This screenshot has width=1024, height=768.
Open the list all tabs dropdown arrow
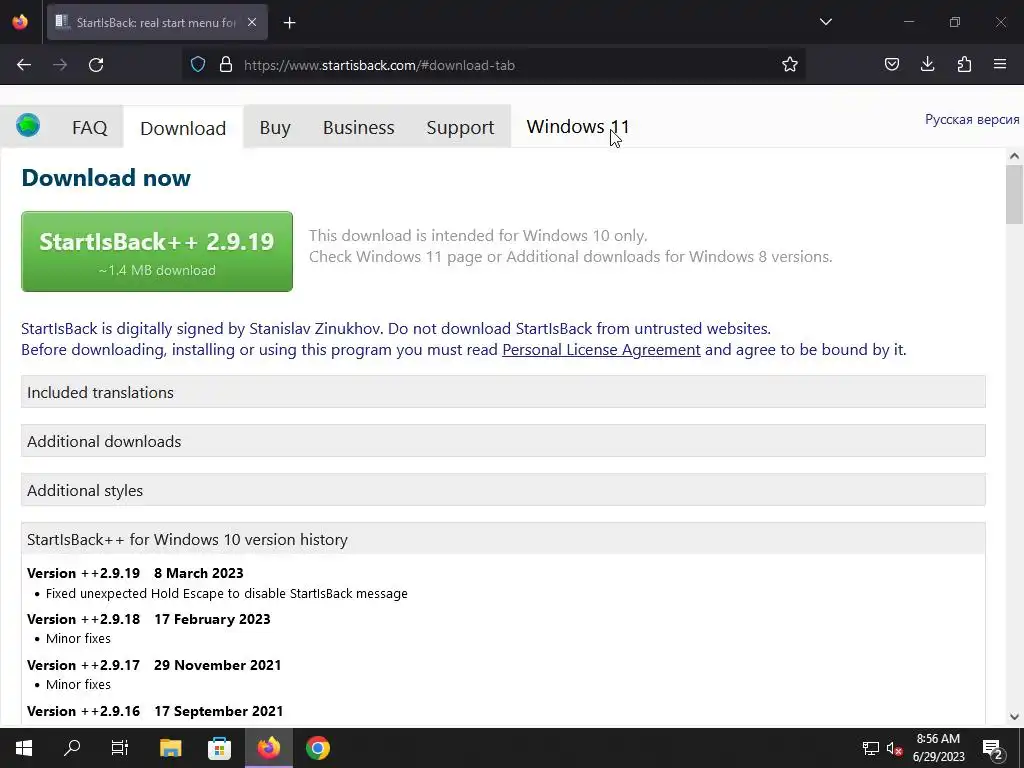(825, 22)
